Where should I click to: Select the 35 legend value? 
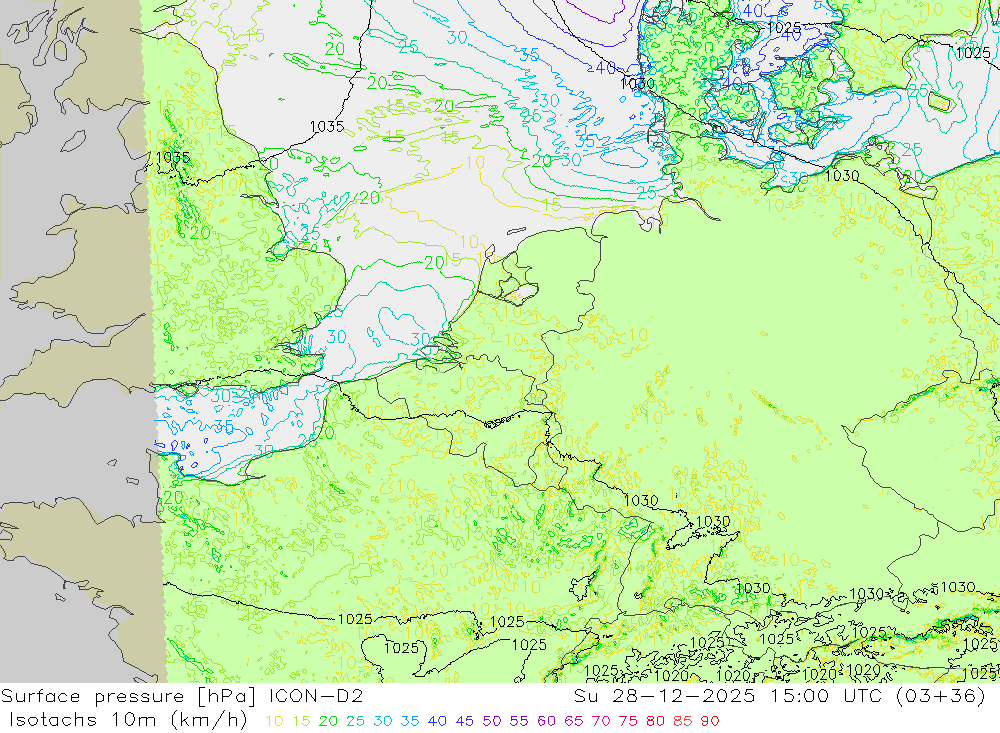pyautogui.click(x=410, y=721)
